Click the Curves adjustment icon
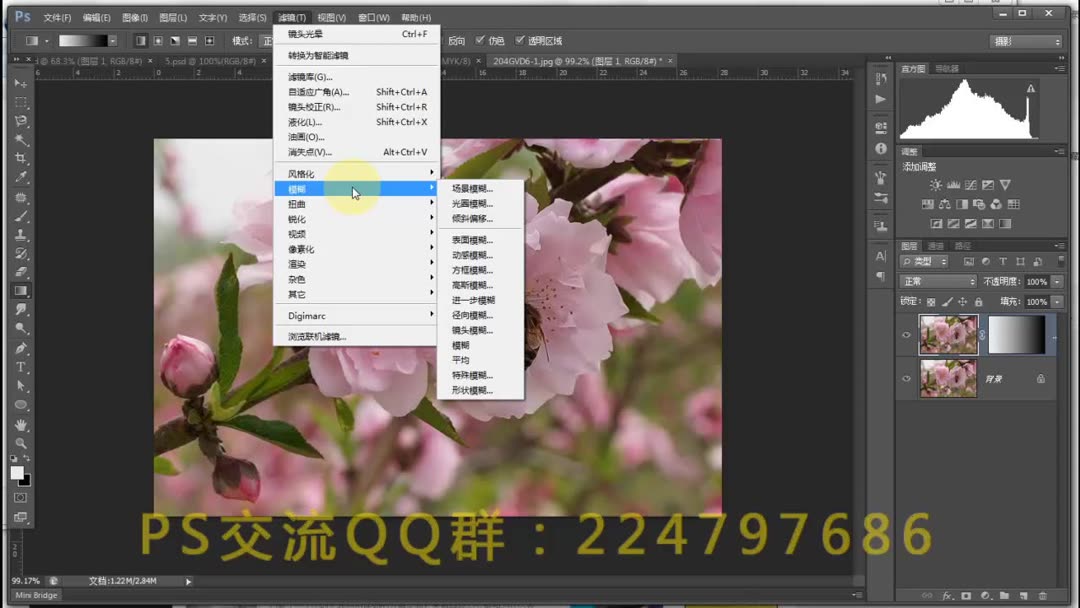Image resolution: width=1080 pixels, height=608 pixels. [971, 185]
